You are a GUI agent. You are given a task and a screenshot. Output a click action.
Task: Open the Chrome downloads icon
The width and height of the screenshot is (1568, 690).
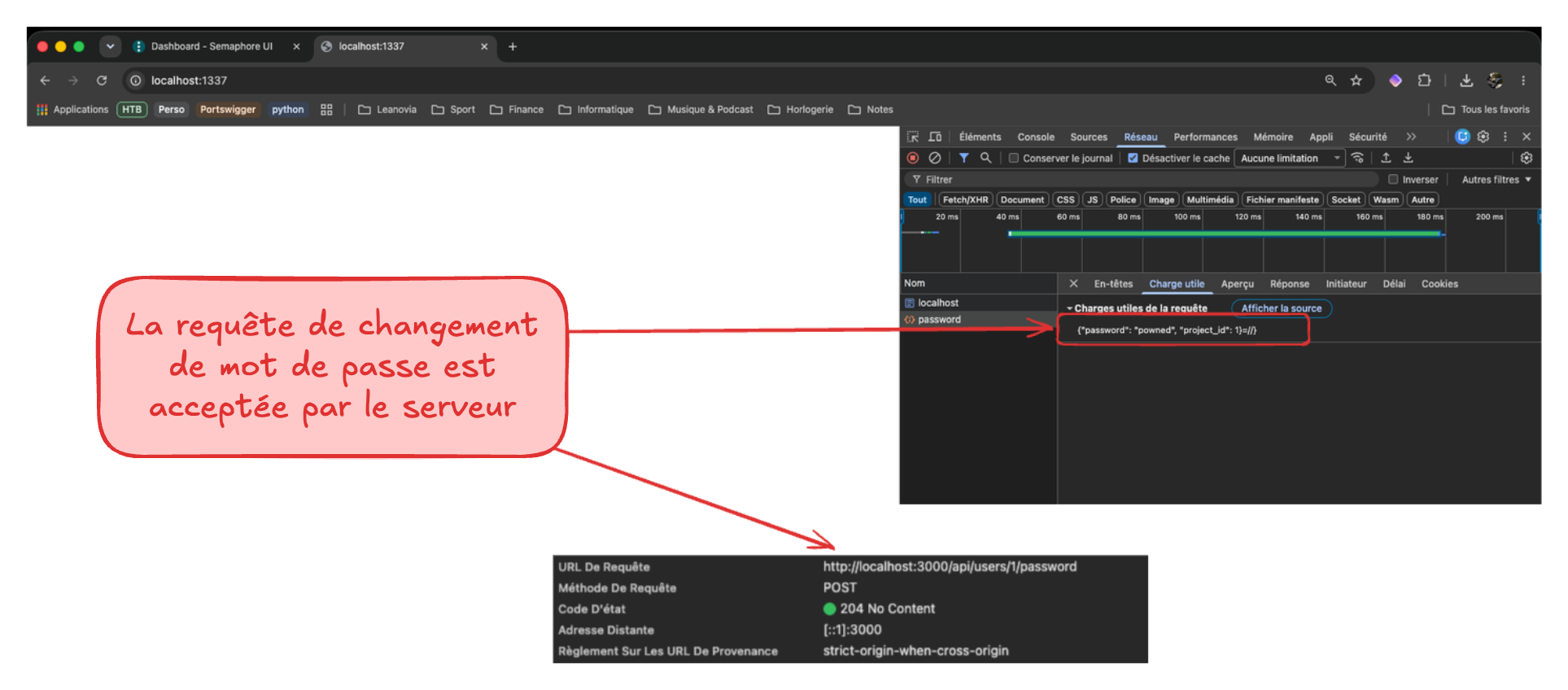[1466, 81]
